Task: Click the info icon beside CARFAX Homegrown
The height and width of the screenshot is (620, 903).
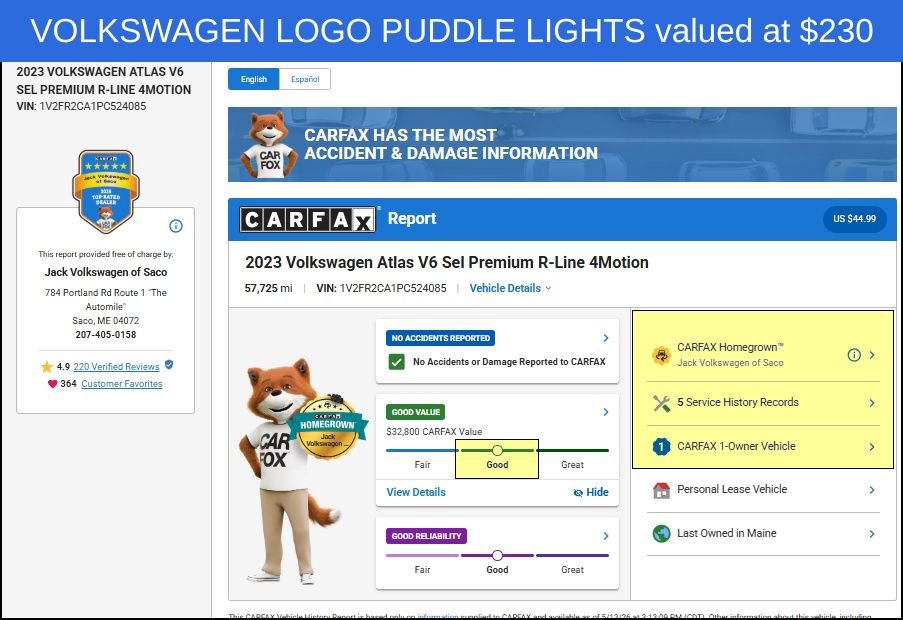Action: [854, 355]
